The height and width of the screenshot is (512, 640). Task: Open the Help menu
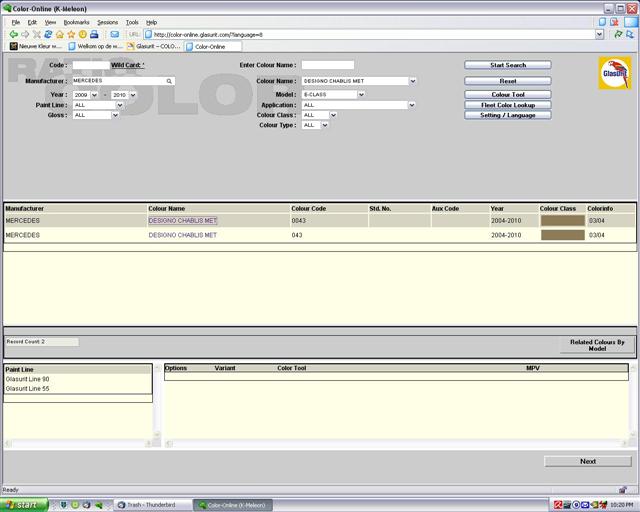(151, 22)
